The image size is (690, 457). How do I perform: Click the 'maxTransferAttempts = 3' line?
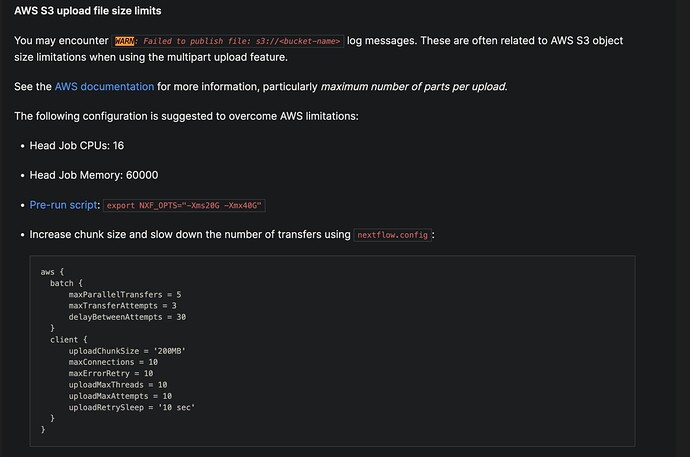(x=122, y=305)
